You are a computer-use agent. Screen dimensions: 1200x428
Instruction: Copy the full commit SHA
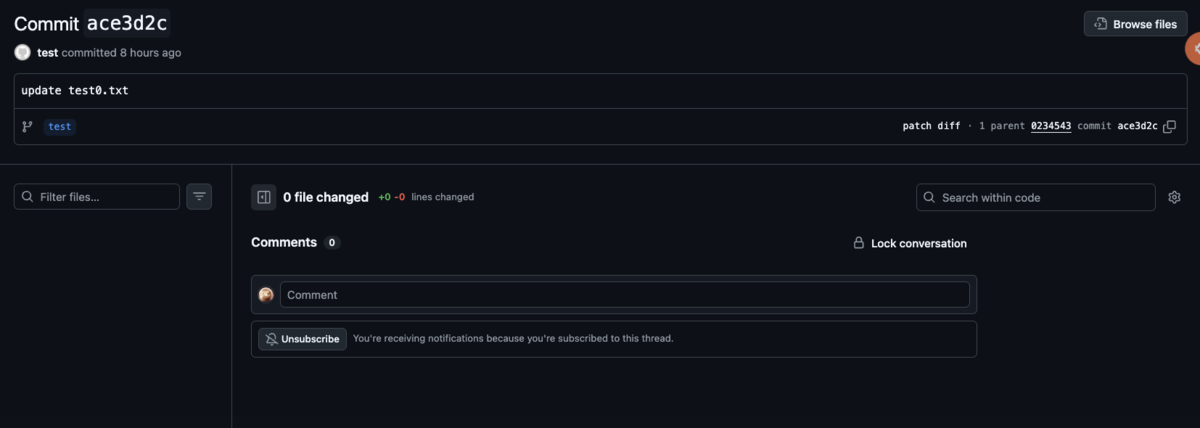[x=1169, y=127]
